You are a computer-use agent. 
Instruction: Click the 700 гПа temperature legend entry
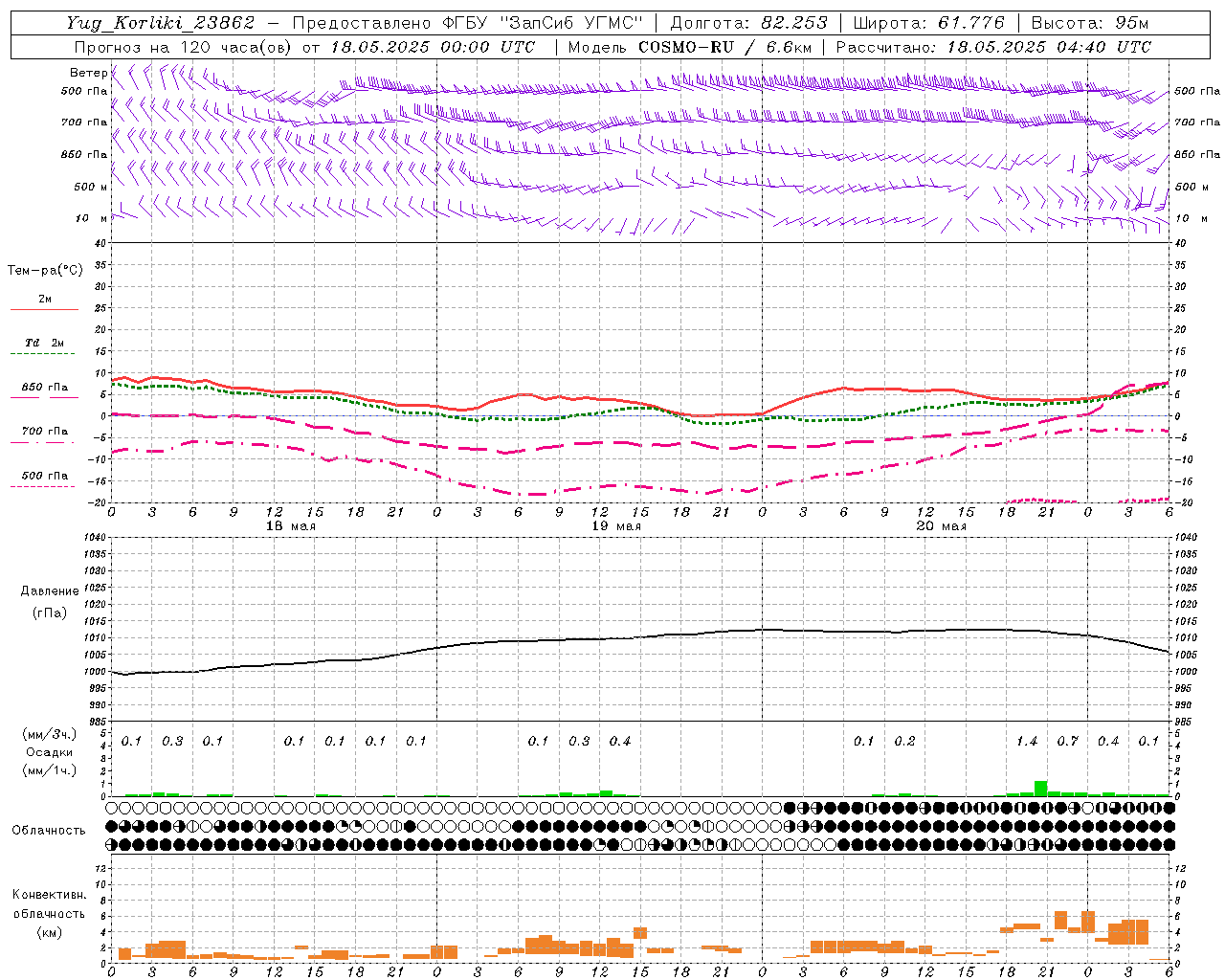tap(45, 432)
